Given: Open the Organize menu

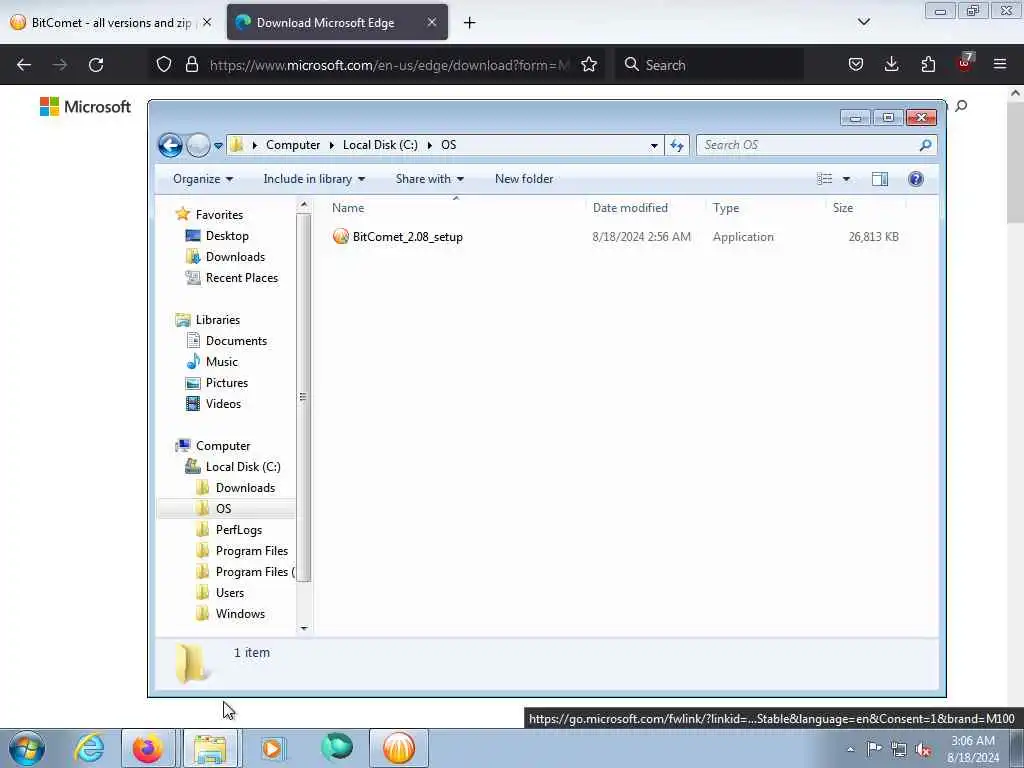Looking at the screenshot, I should 202,179.
